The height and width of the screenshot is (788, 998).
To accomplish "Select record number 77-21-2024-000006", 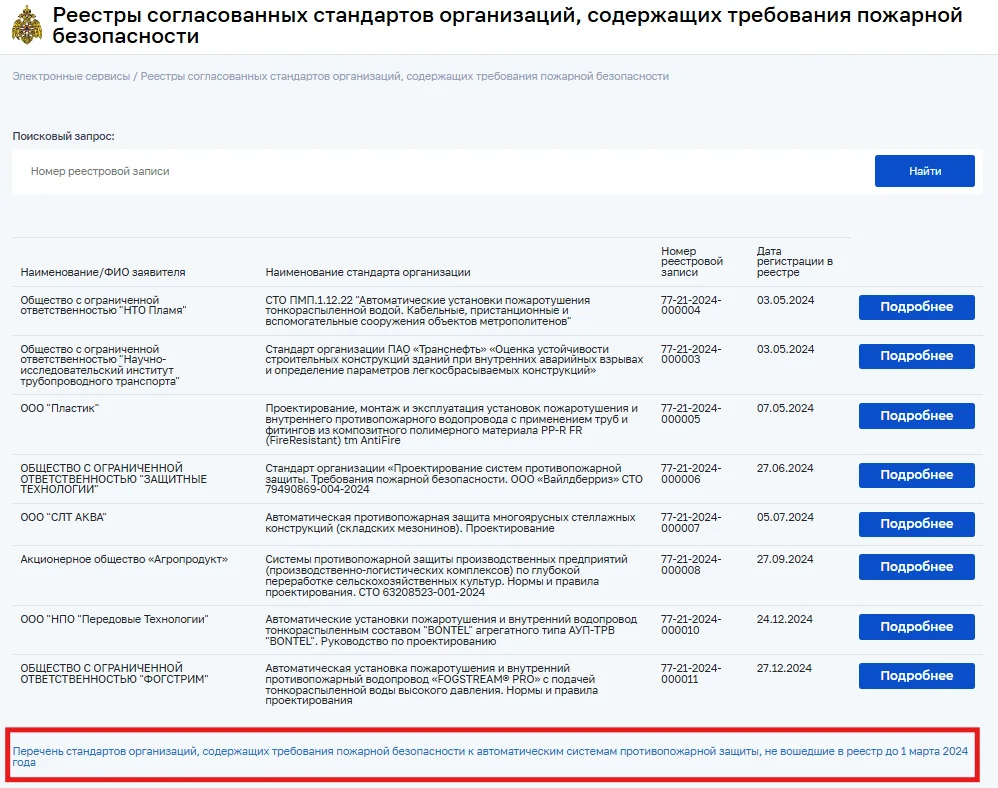I will (x=691, y=474).
